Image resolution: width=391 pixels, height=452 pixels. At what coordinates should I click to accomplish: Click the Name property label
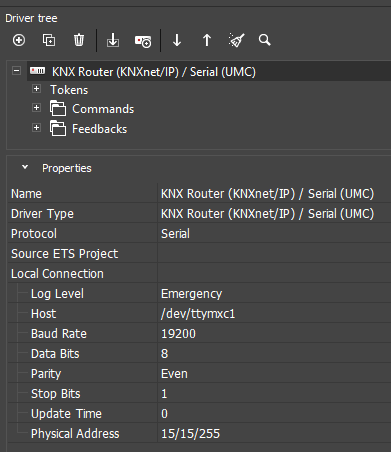click(26, 194)
